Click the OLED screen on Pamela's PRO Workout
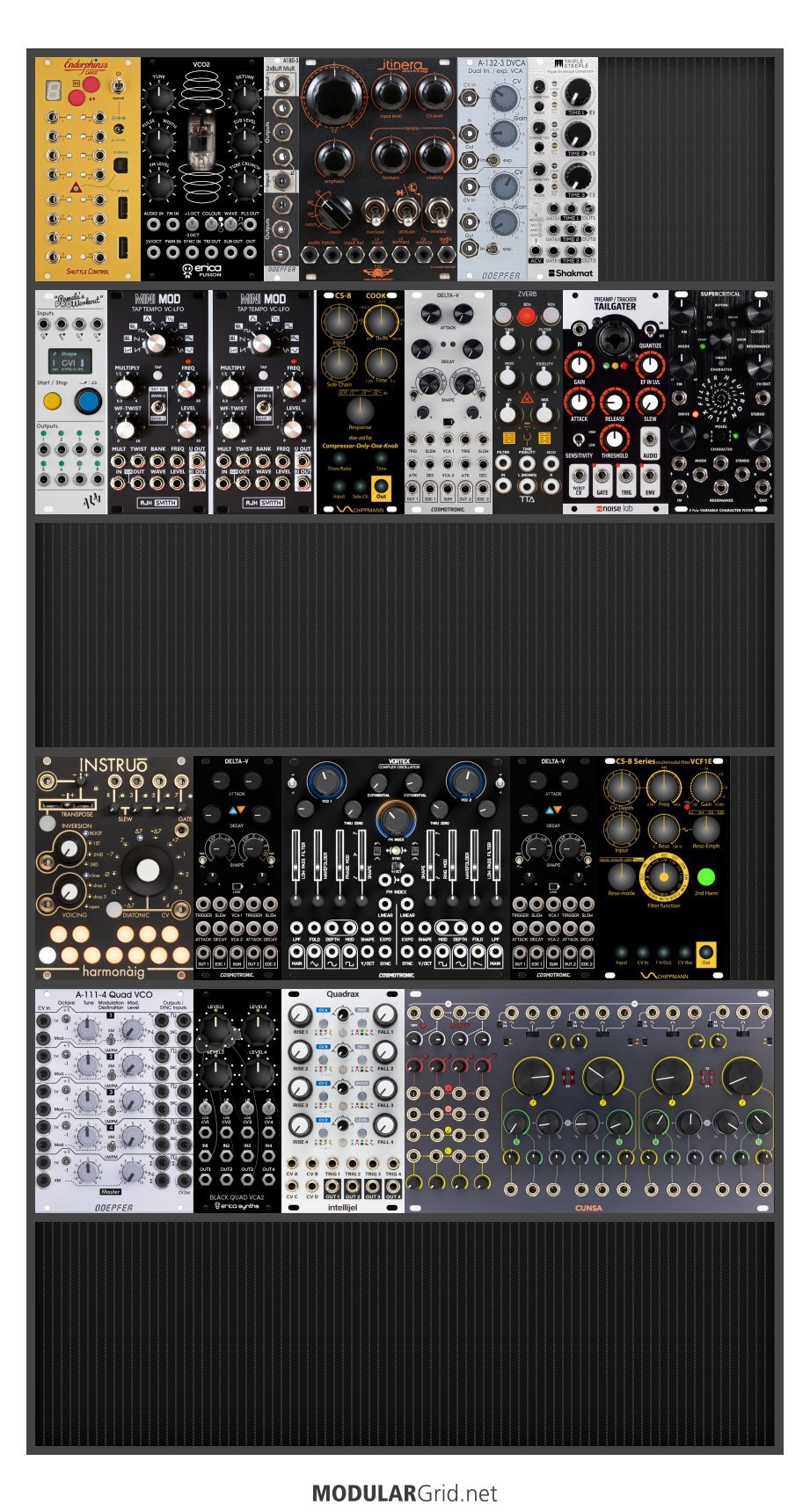The image size is (810, 1512). [x=69, y=360]
